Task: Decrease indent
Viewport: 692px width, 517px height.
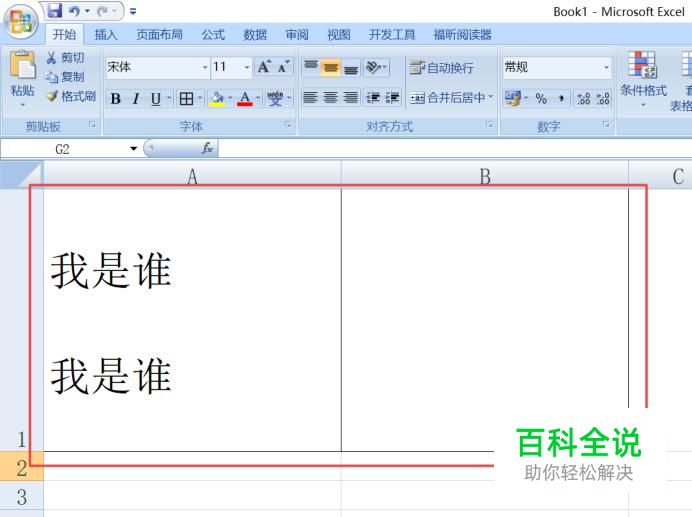Action: pos(373,98)
